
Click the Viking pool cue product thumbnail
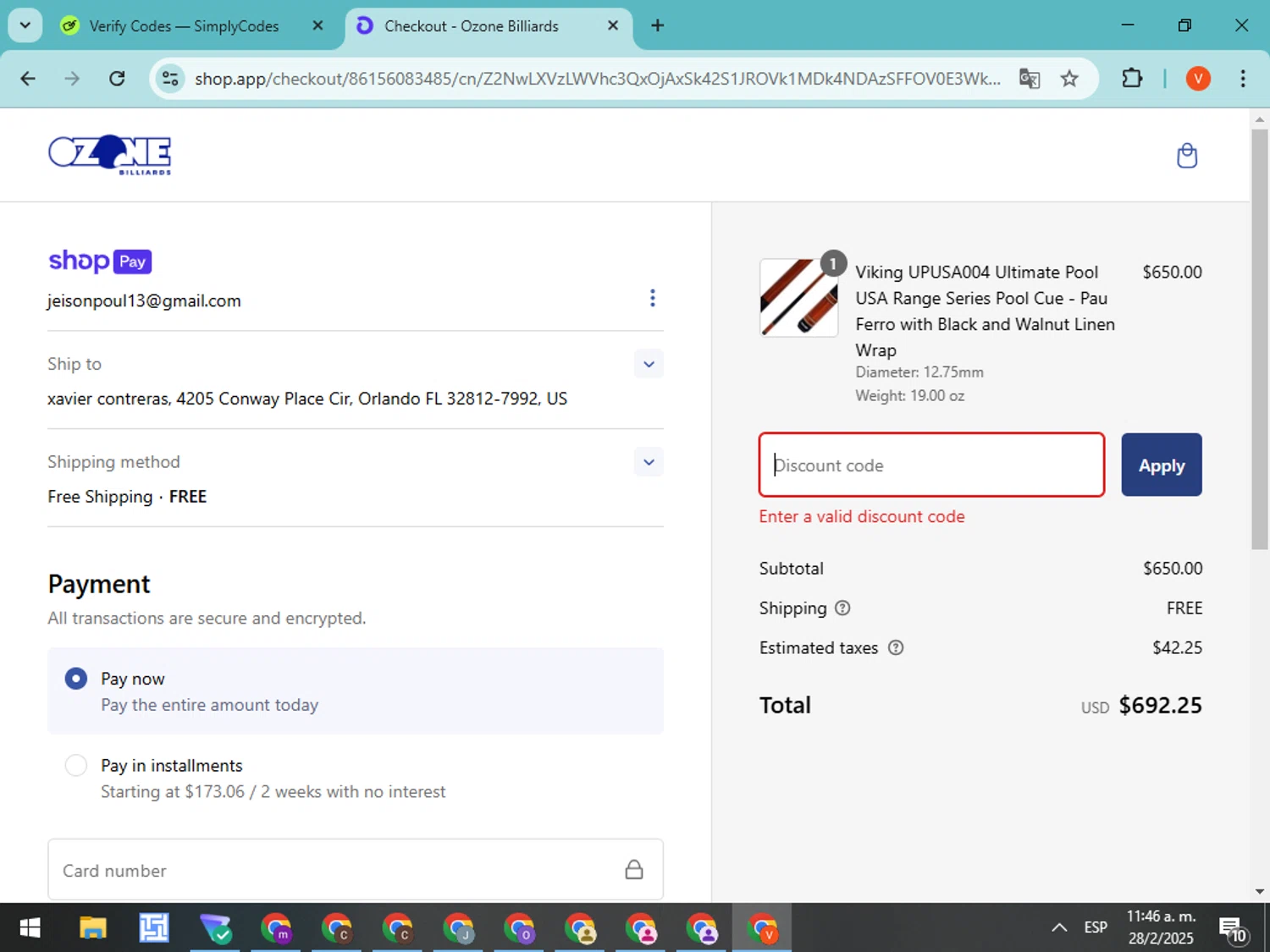(x=798, y=298)
